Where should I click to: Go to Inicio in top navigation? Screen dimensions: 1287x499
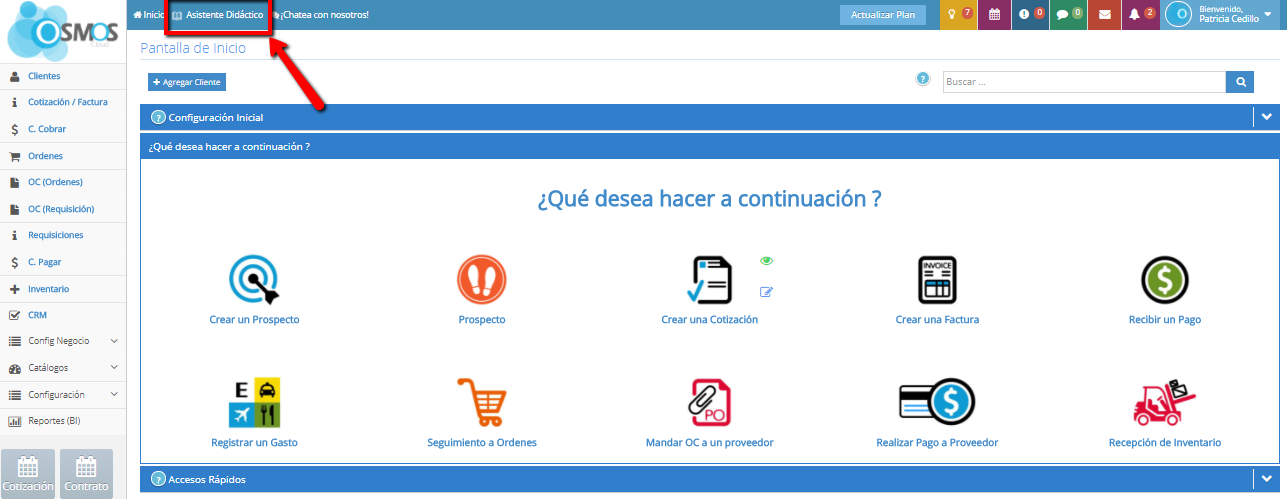[x=148, y=15]
